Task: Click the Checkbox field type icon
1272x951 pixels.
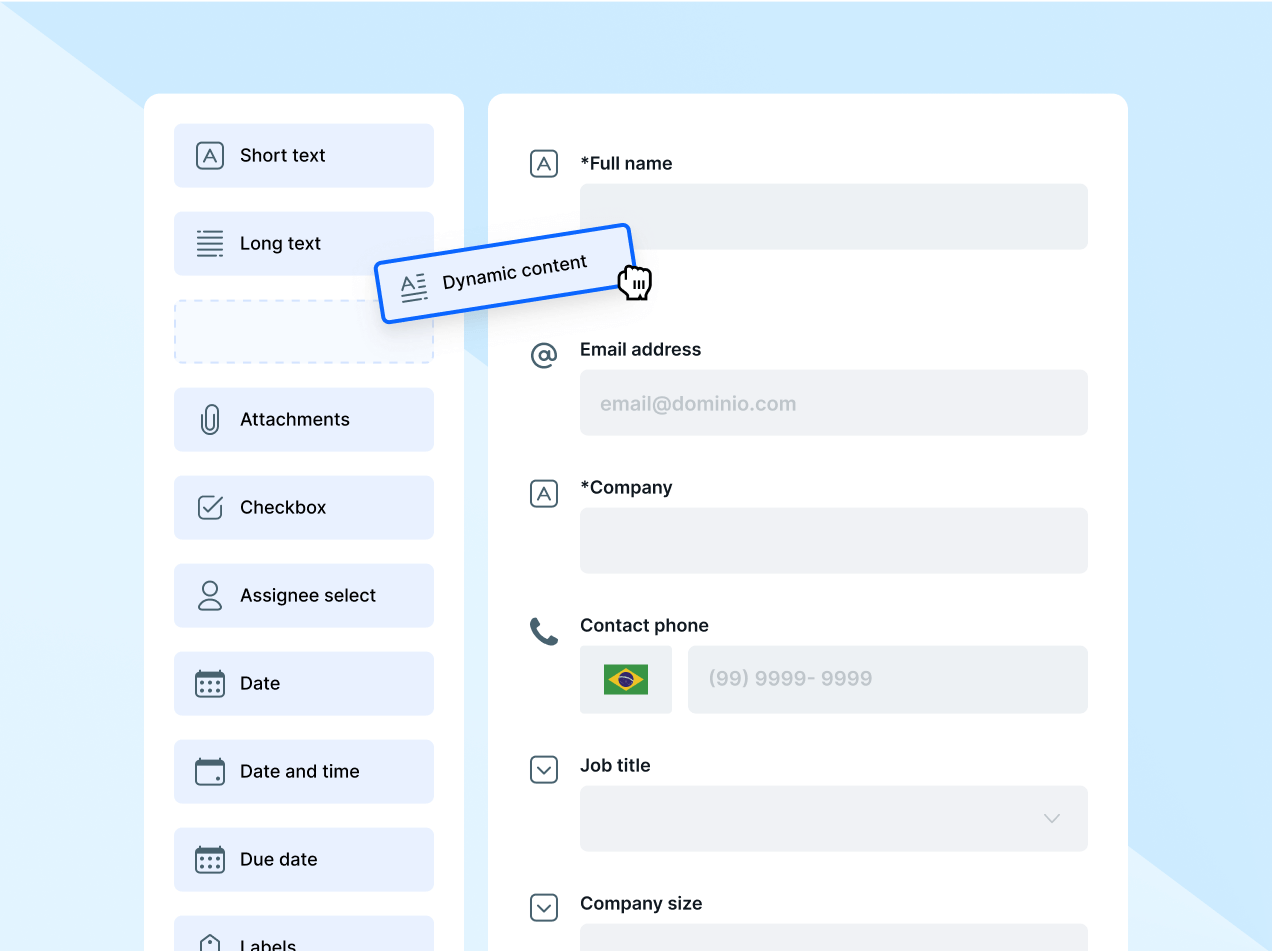Action: (210, 507)
